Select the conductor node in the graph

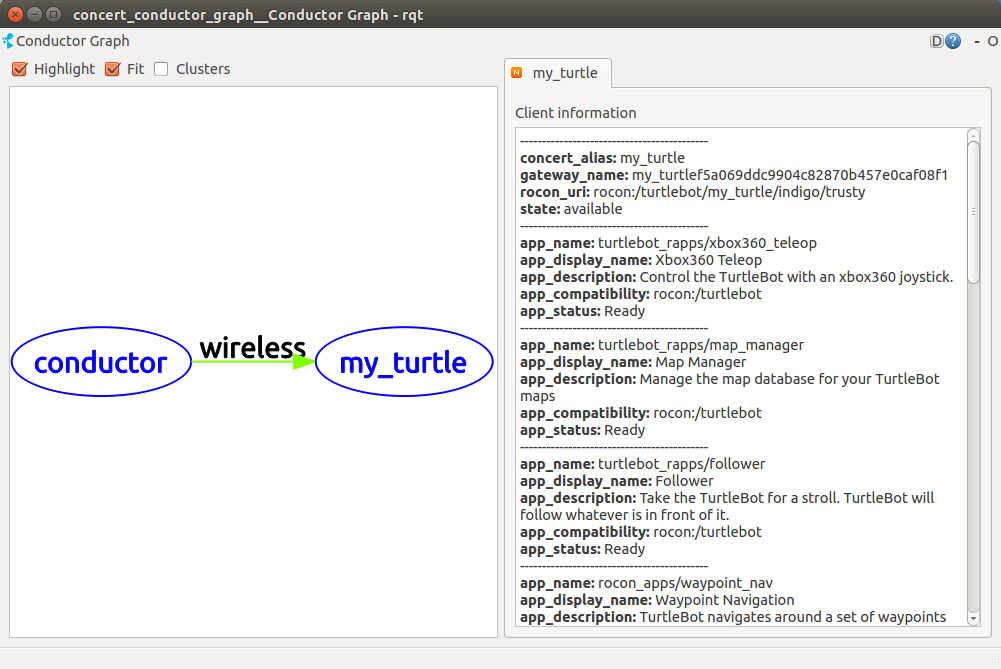point(101,362)
